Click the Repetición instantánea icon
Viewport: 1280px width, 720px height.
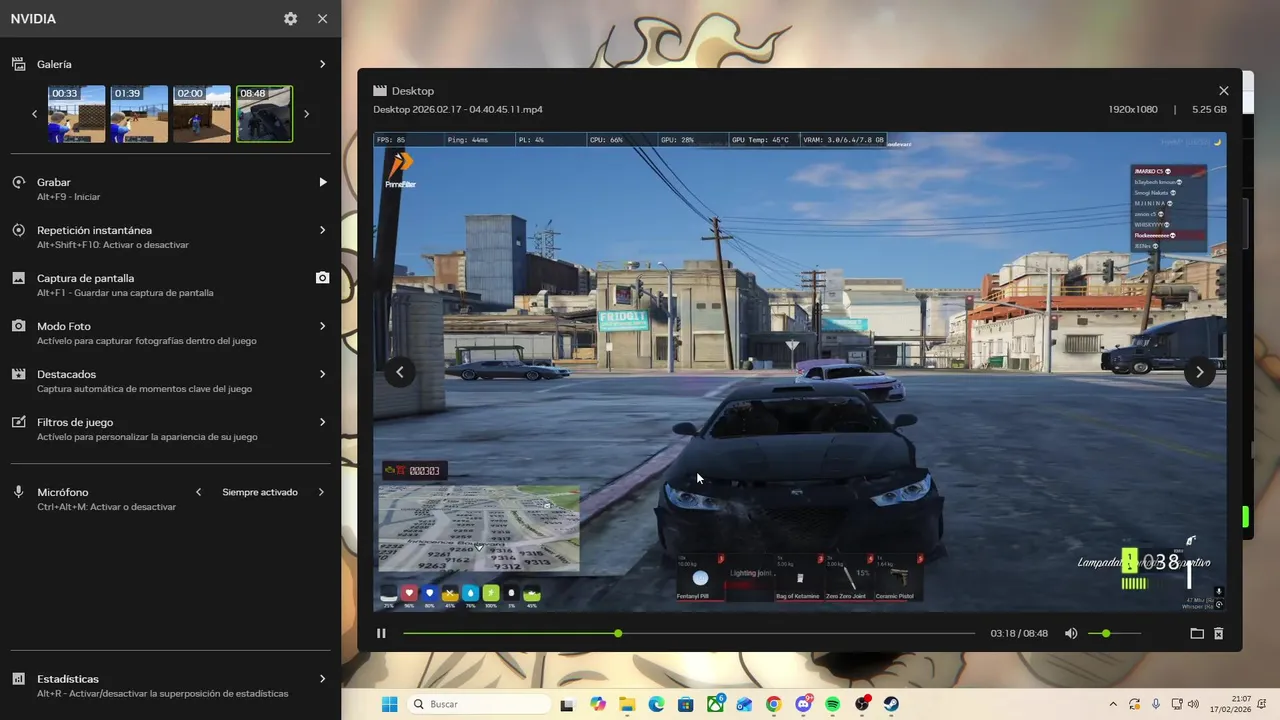click(x=18, y=230)
